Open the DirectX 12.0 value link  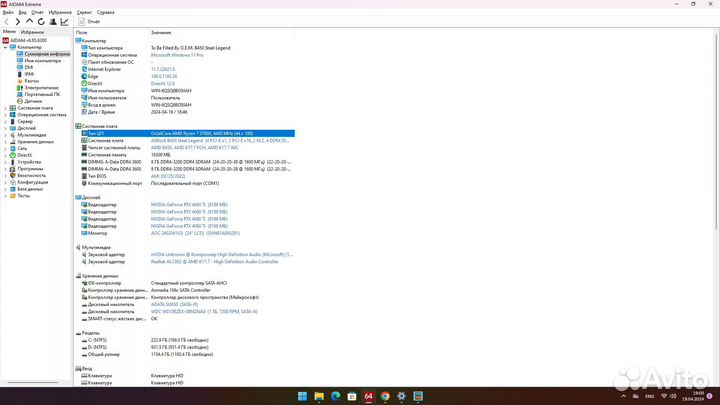163,84
